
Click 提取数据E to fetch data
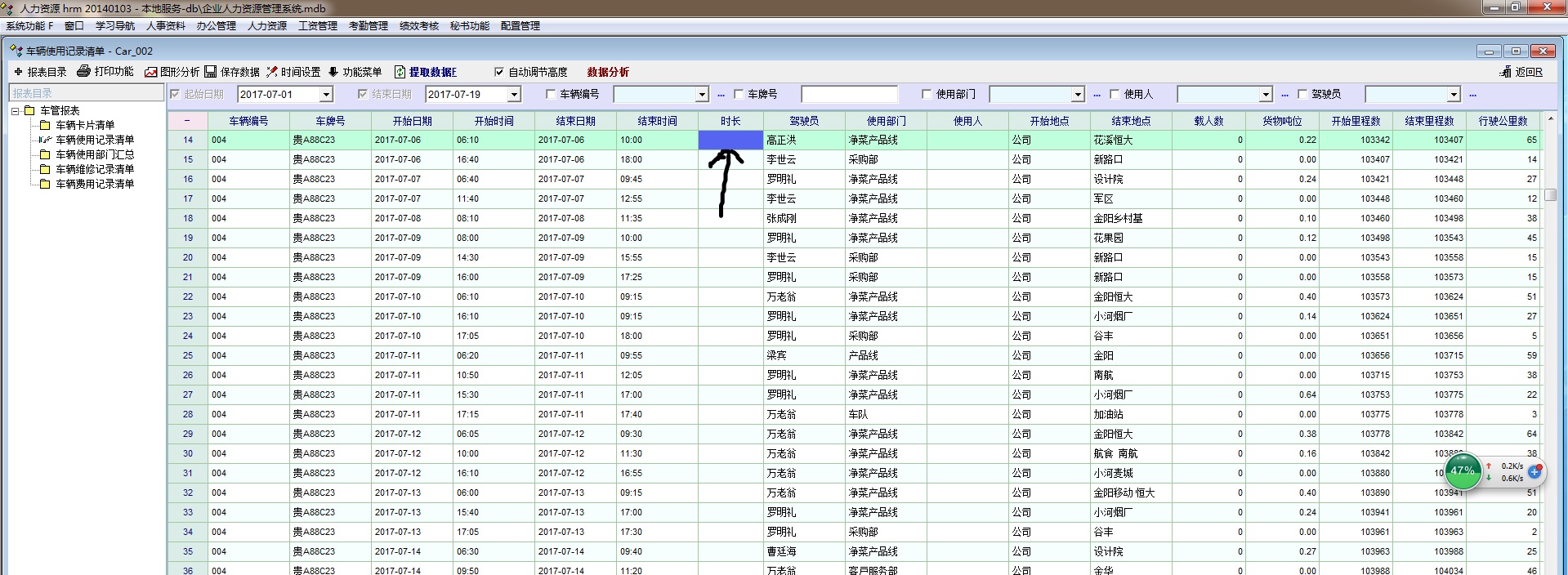(400, 72)
